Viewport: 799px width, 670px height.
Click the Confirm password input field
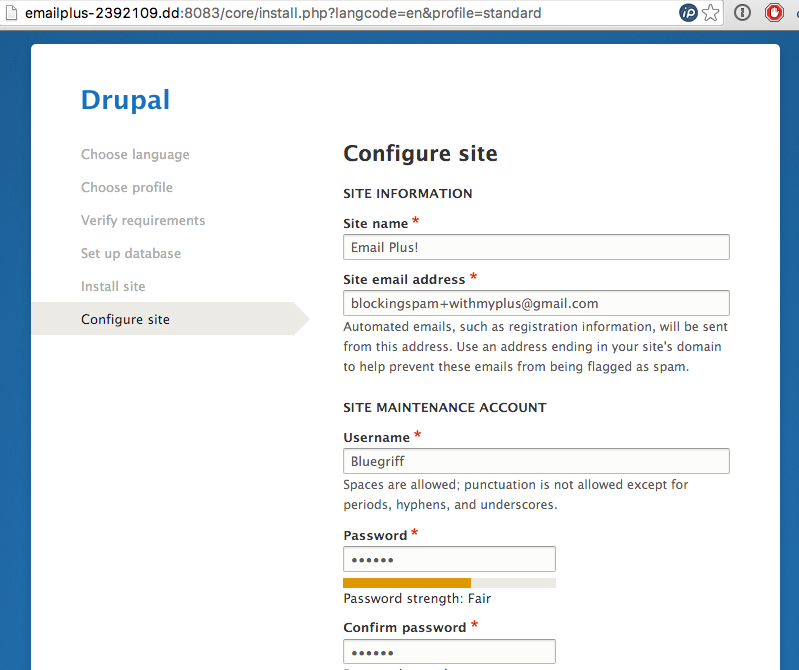(x=449, y=652)
